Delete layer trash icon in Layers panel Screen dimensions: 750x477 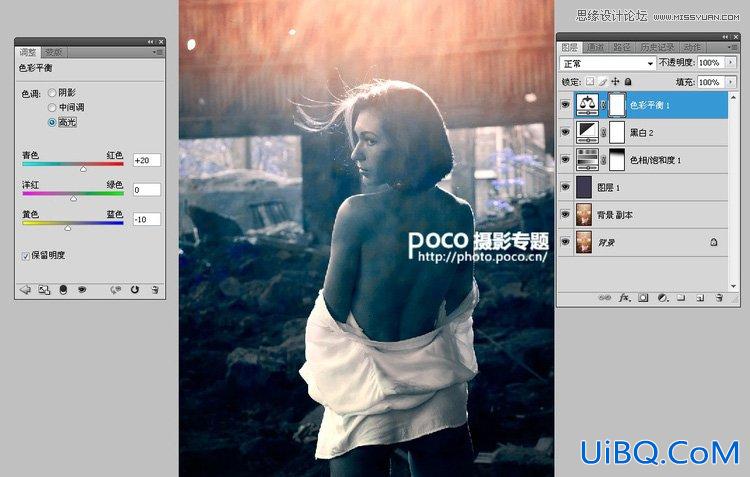(x=719, y=298)
